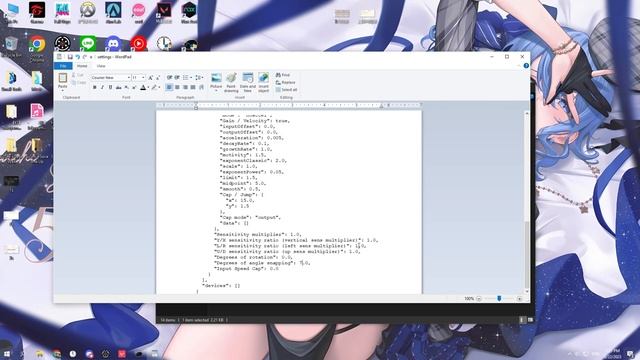Open the font family dropdown
640x360 pixels.
click(x=129, y=78)
